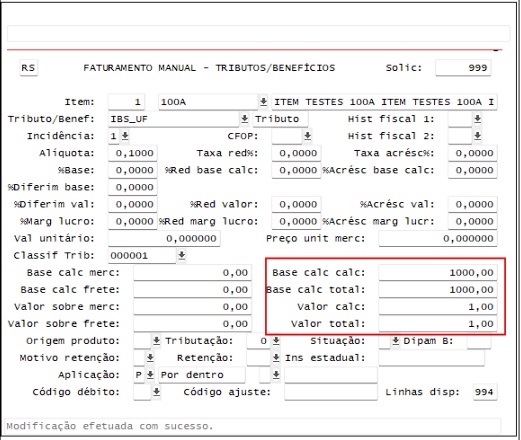Click the item code field 100A
The image size is (521, 440).
[208, 102]
